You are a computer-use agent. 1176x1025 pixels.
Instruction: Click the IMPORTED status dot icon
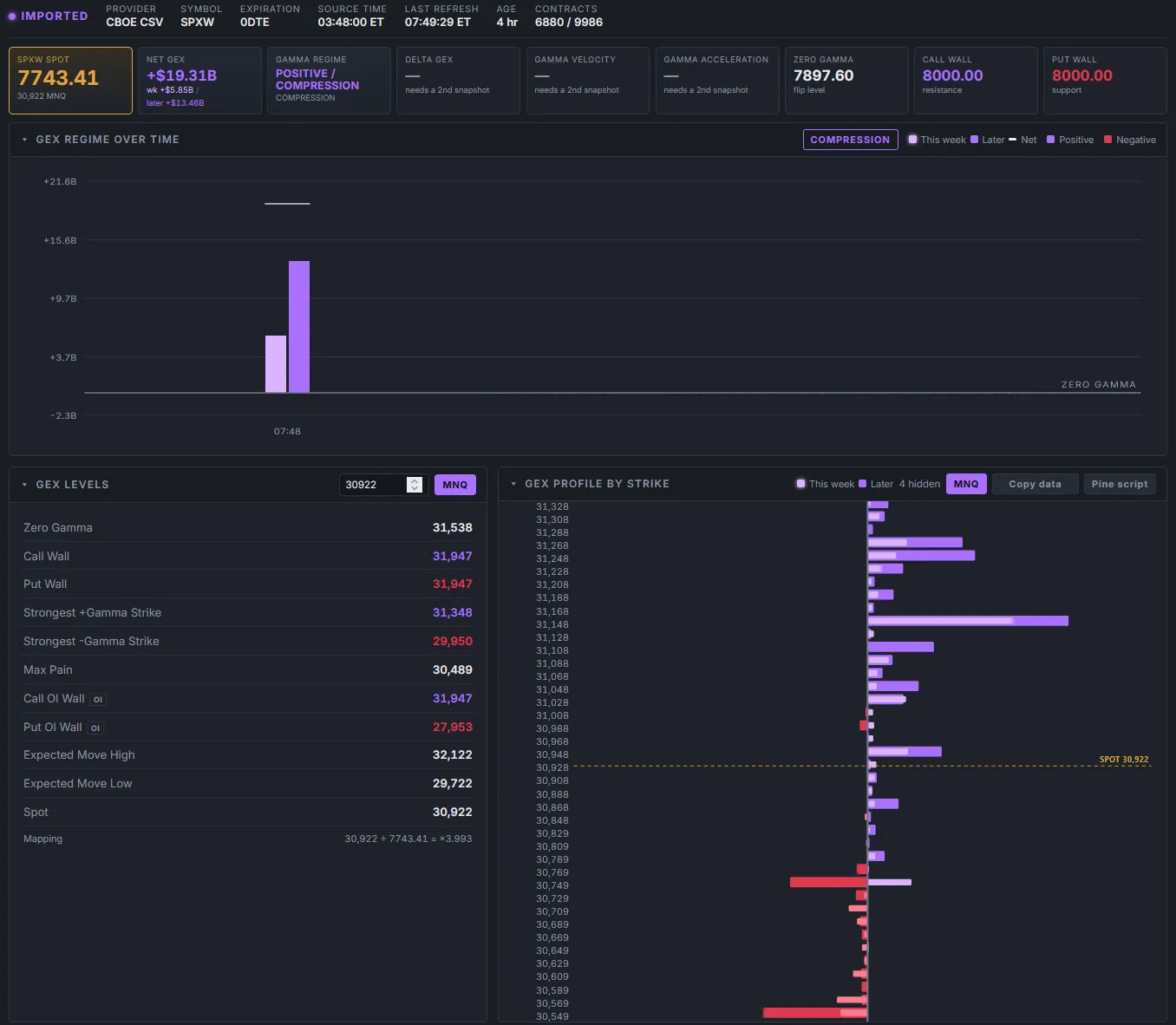coord(12,16)
